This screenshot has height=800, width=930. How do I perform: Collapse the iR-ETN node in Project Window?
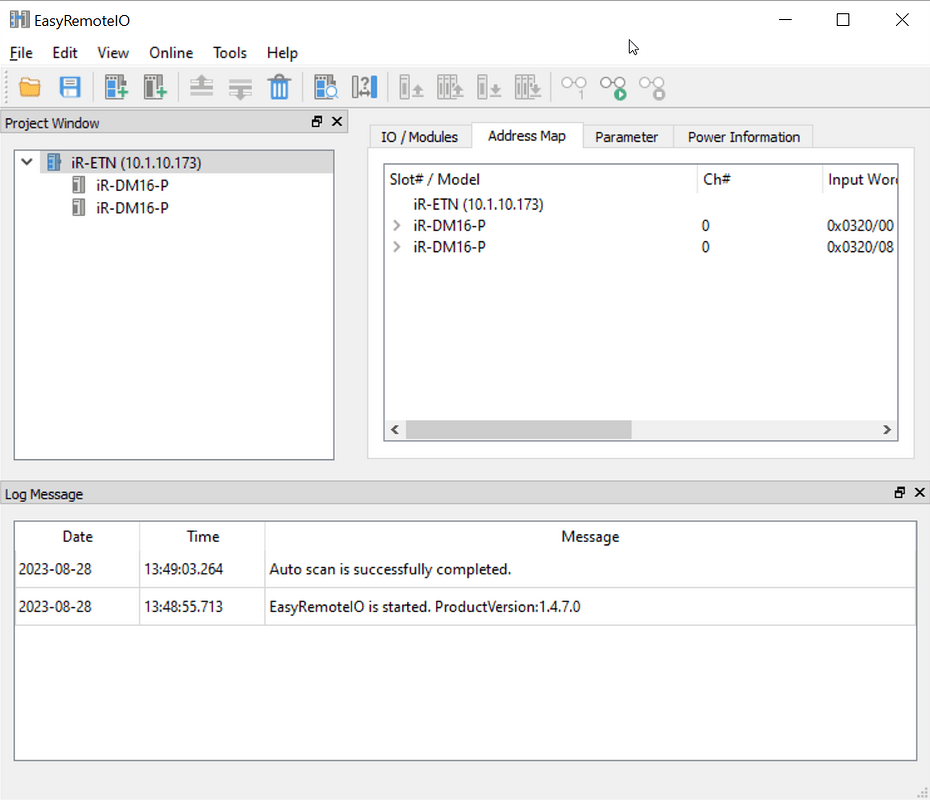[25, 161]
